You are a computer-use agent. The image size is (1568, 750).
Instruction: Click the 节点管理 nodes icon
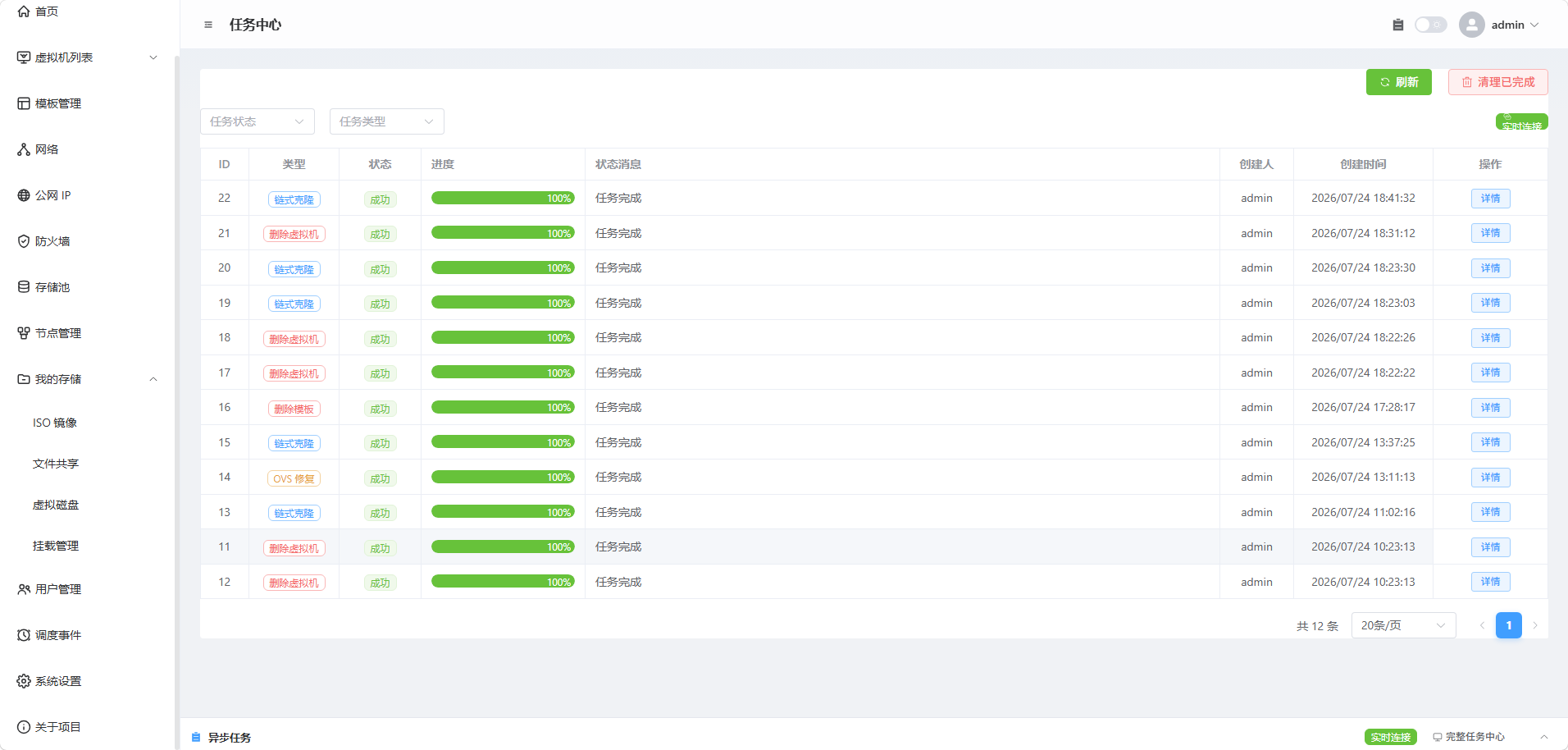click(24, 333)
